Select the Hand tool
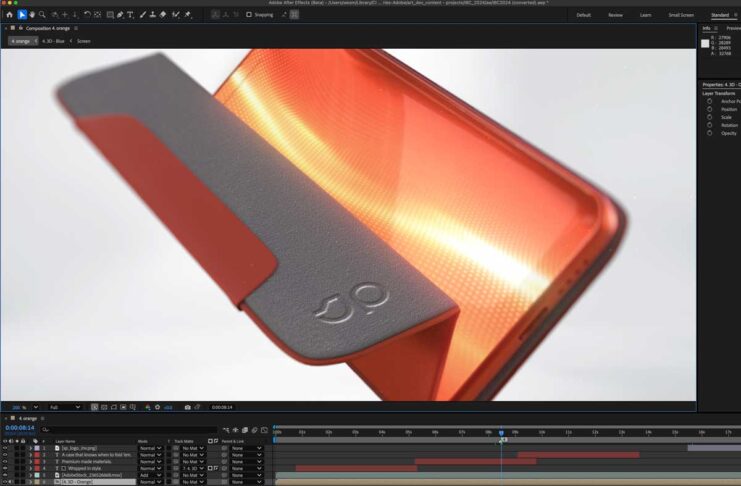Screen dimensions: 741x486 32,15
